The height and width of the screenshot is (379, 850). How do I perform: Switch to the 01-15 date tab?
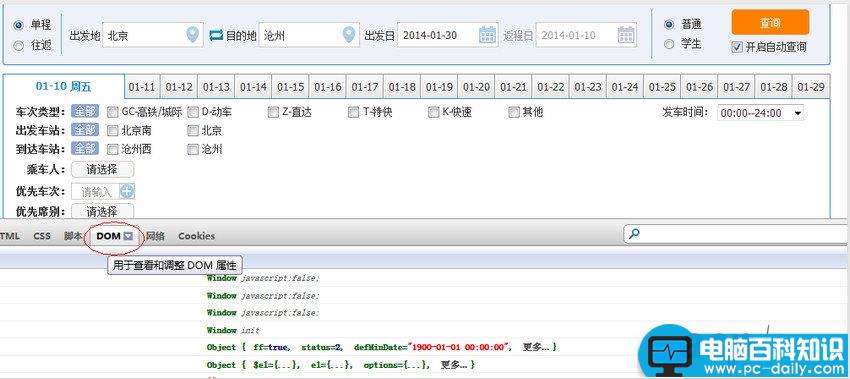[291, 87]
